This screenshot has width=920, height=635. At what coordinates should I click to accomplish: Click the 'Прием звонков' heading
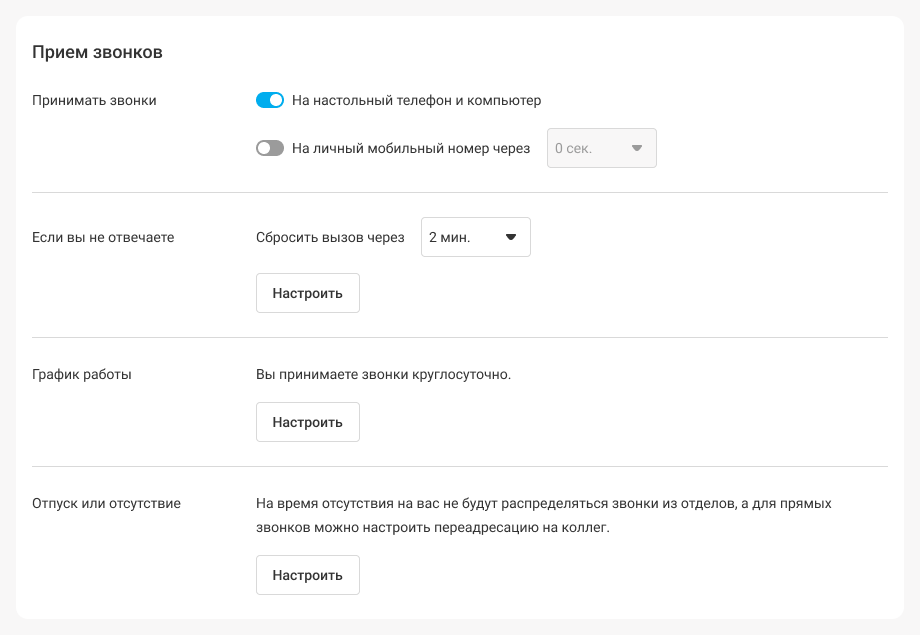point(97,52)
